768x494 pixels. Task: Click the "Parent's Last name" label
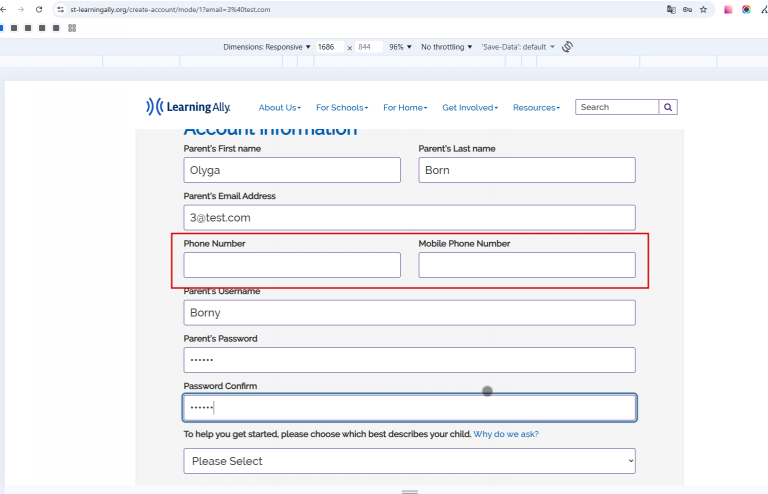coord(456,148)
